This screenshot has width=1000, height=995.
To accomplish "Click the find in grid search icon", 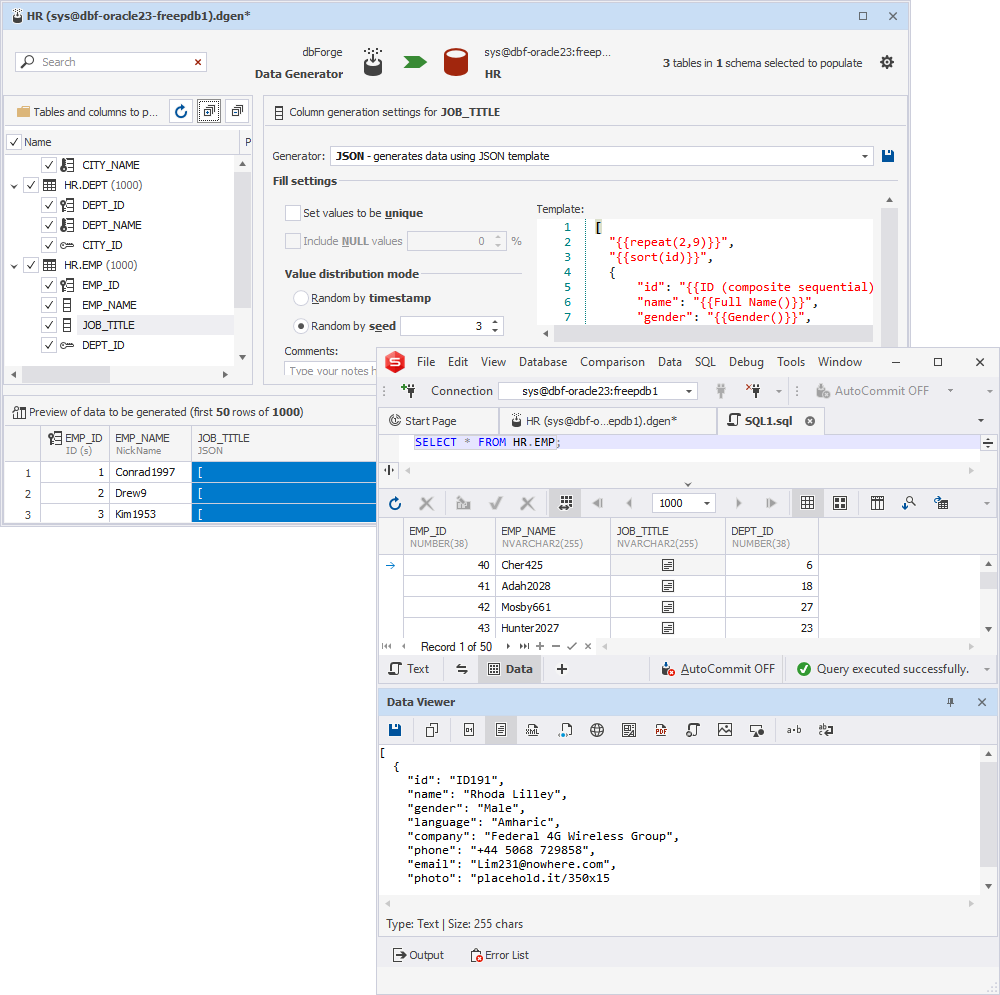I will 909,503.
